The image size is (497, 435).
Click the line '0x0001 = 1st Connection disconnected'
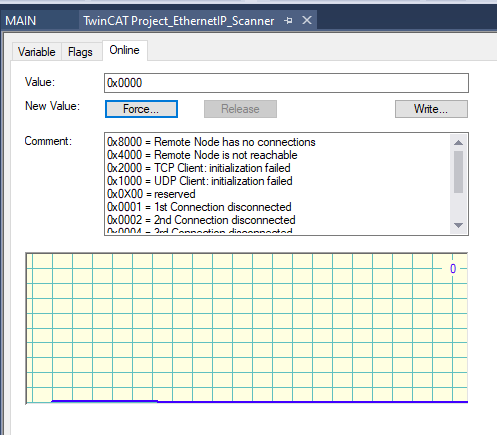pyautogui.click(x=199, y=207)
